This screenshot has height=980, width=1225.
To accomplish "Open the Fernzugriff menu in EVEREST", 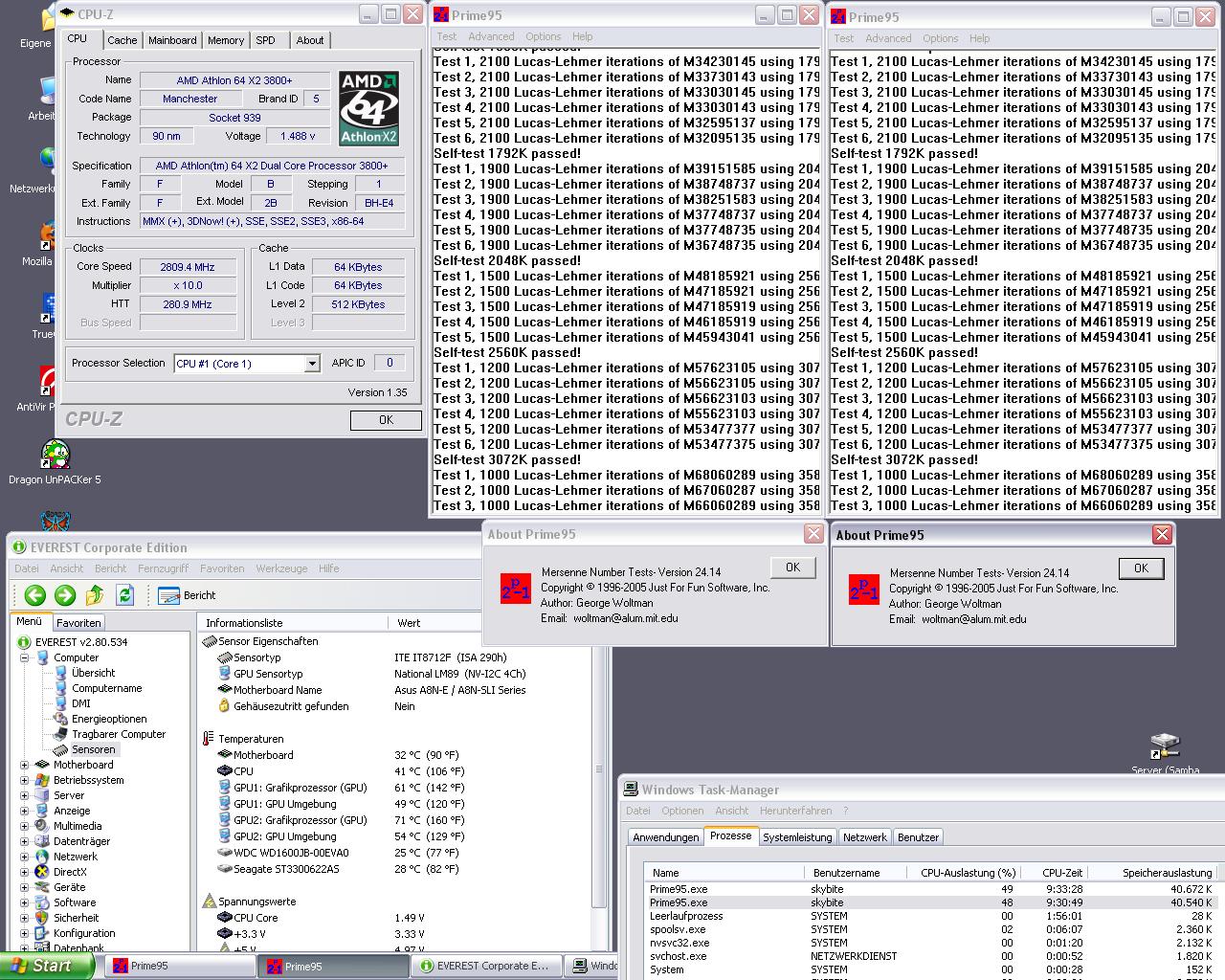I will (x=163, y=568).
